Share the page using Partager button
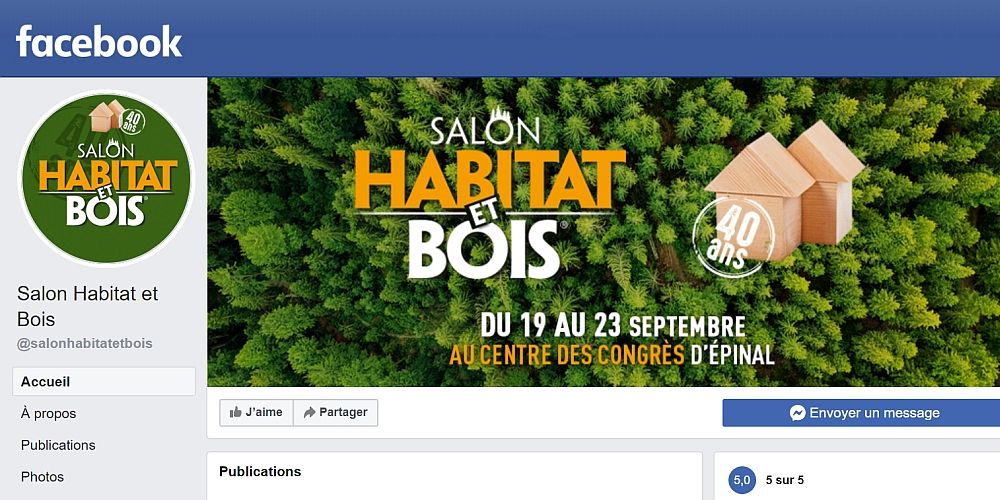 (335, 413)
